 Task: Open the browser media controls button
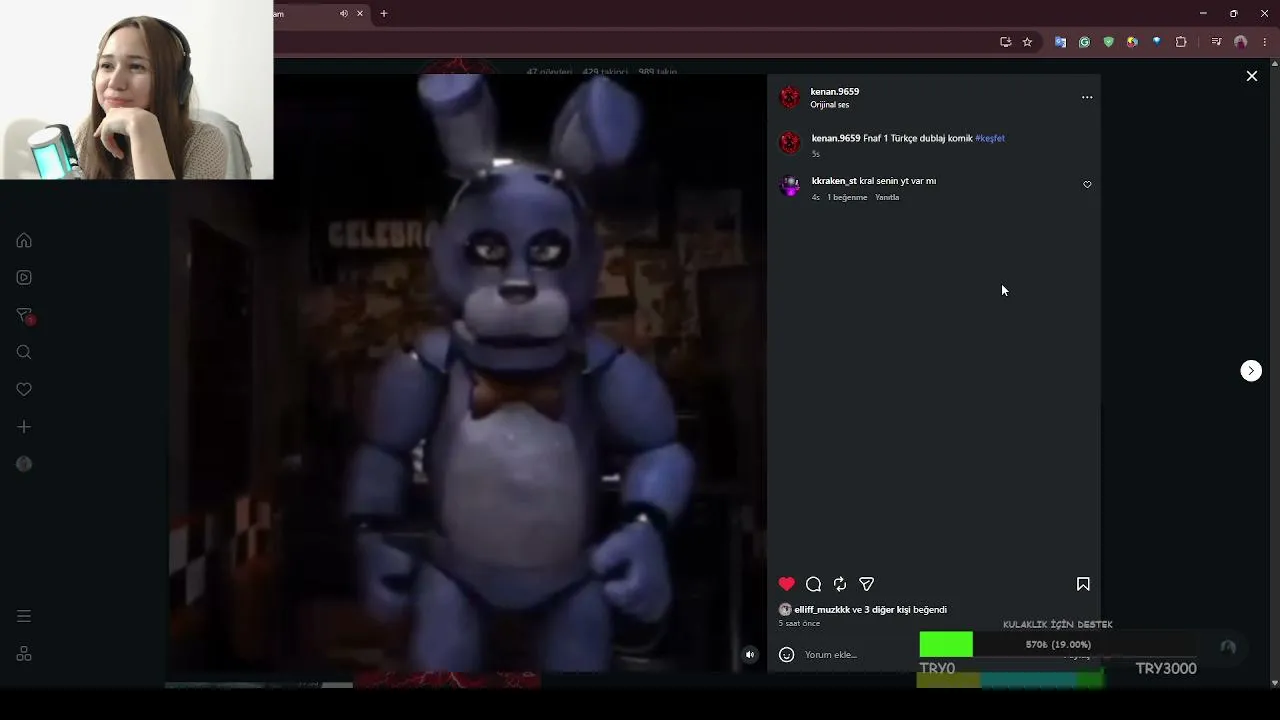tap(1216, 42)
